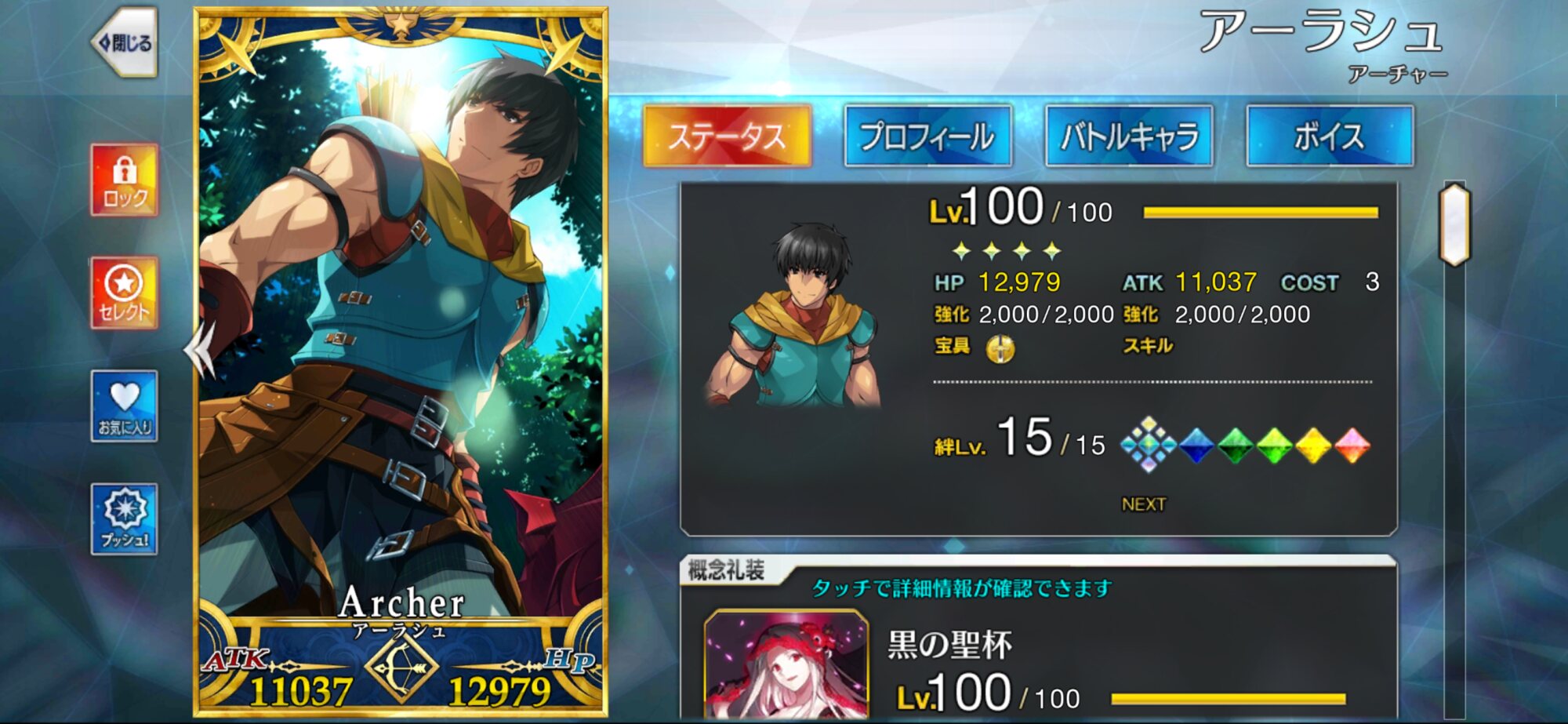
Task: Tap the gold 宝具 Noble Phantasm icon
Action: [1000, 347]
